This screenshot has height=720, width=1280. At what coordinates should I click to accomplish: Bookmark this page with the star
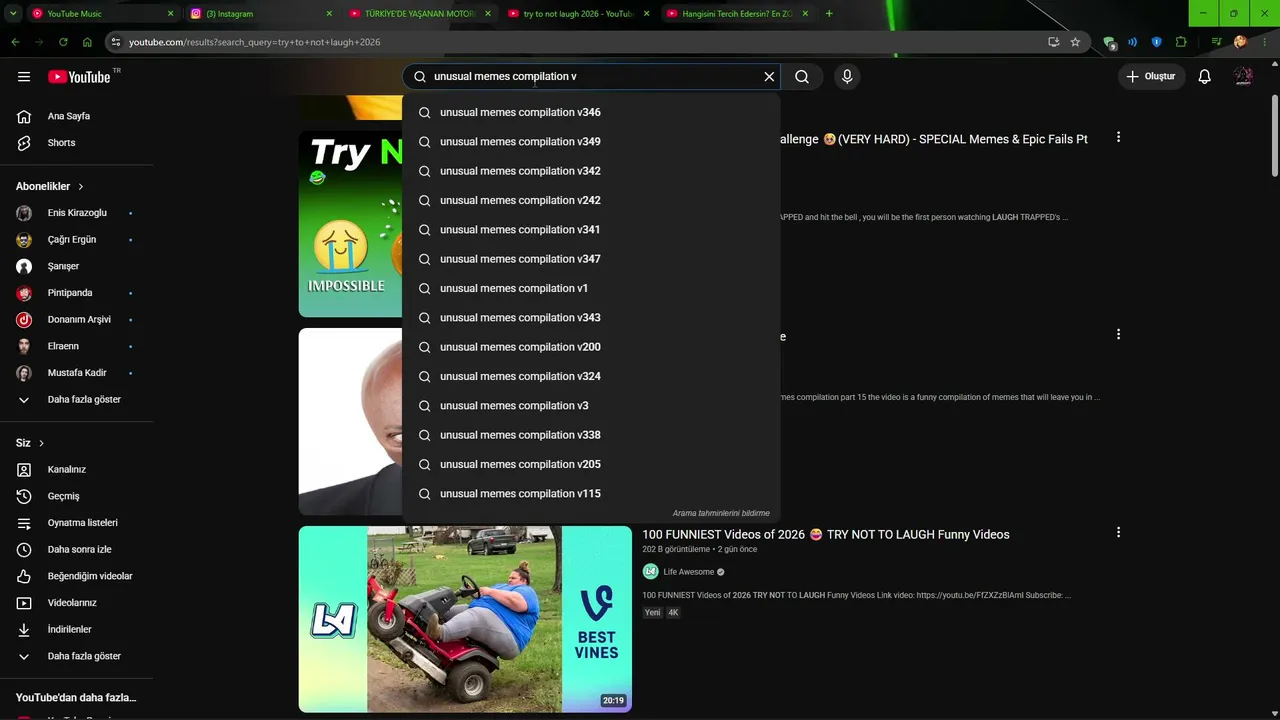pos(1075,42)
